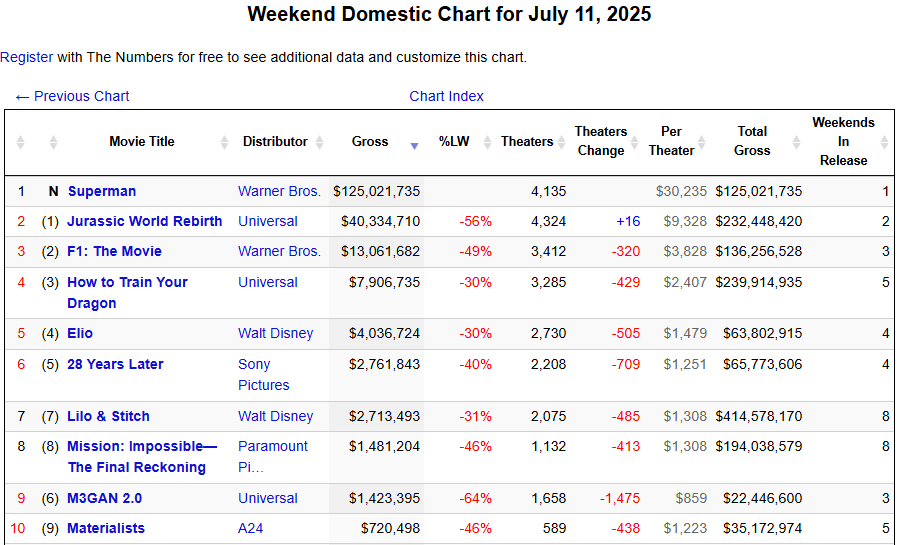Viewport: 899px width, 545px height.
Task: Click the Gross column active sort arrow
Action: coord(415,146)
